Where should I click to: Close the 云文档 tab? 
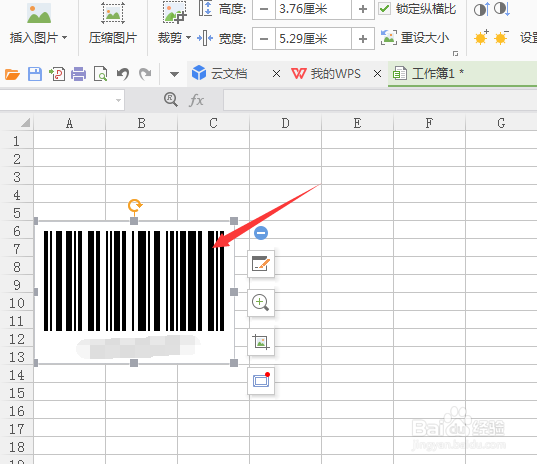pyautogui.click(x=276, y=73)
